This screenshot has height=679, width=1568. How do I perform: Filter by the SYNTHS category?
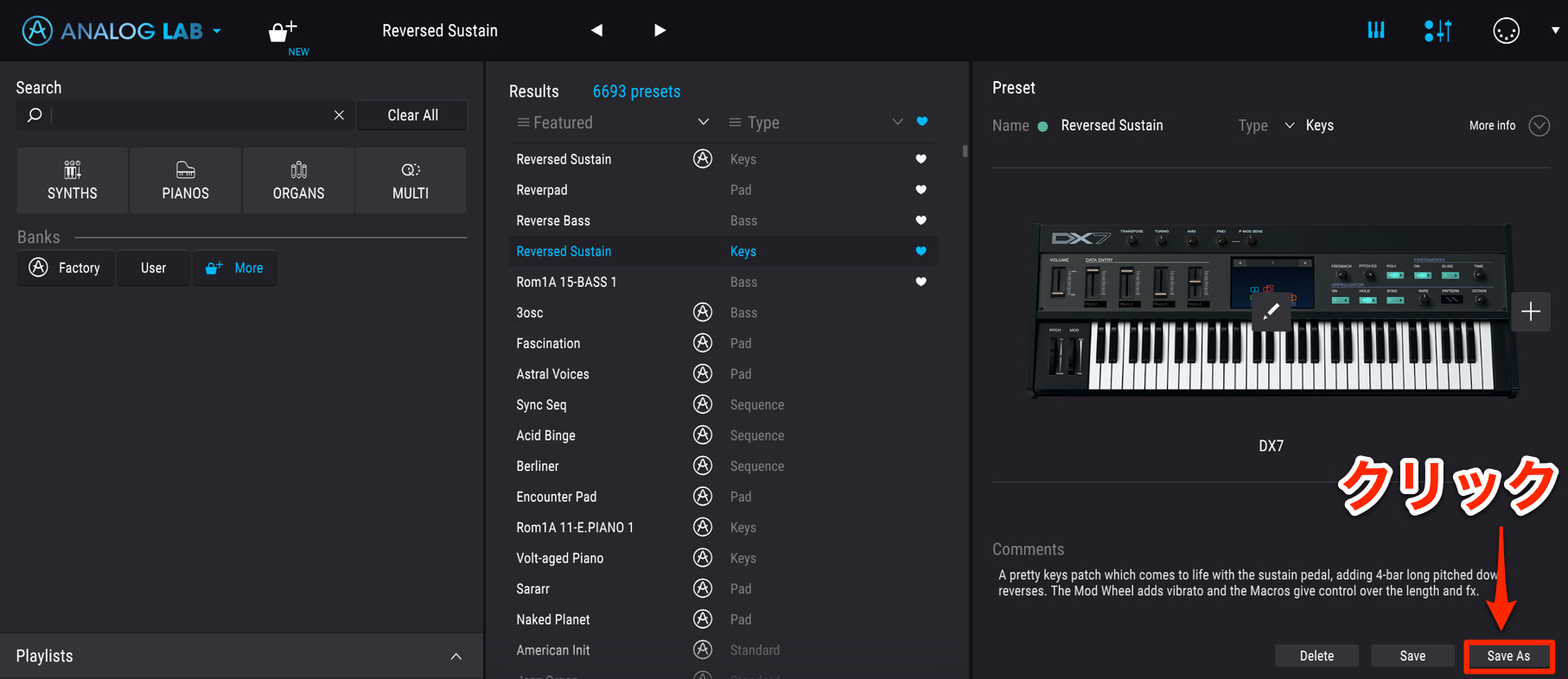point(73,180)
